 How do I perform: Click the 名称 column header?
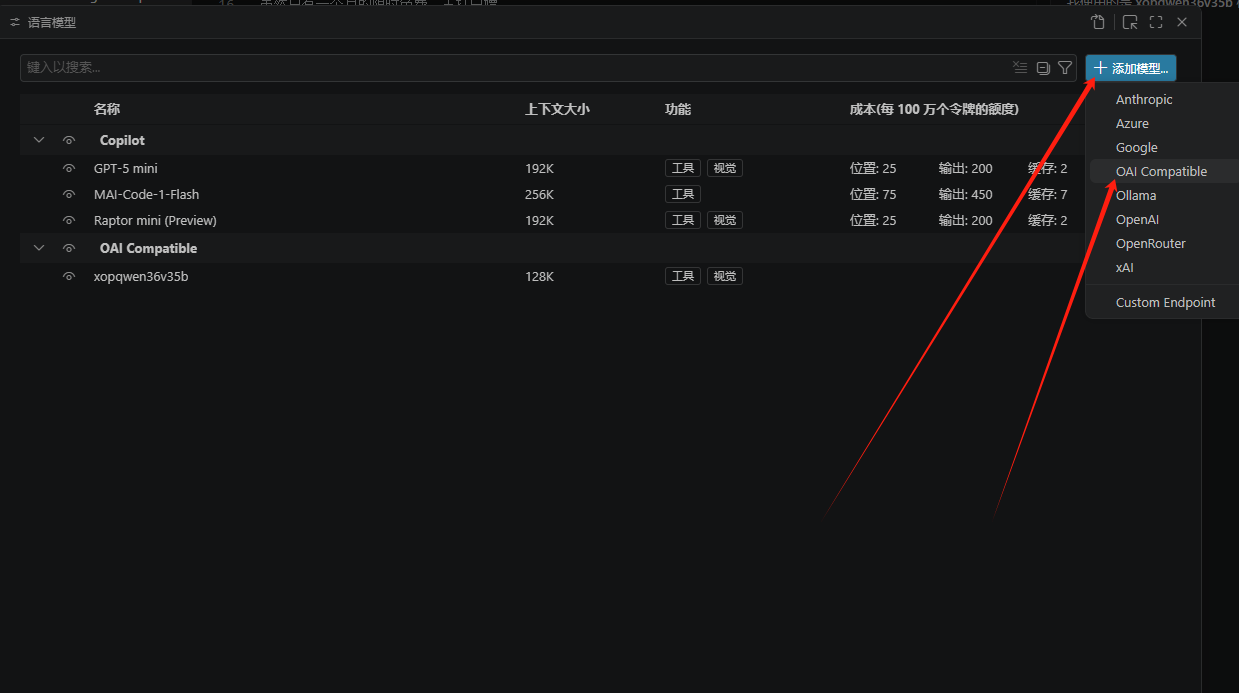tap(107, 109)
